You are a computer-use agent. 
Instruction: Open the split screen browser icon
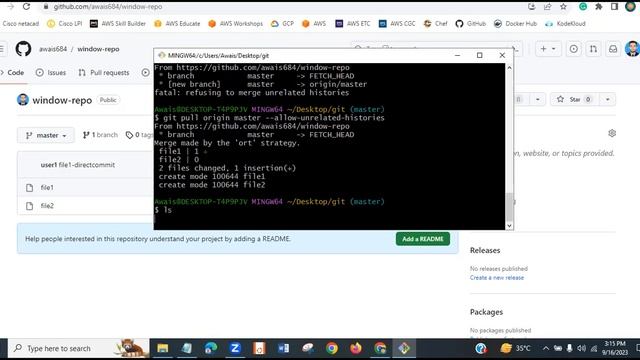(614, 7)
